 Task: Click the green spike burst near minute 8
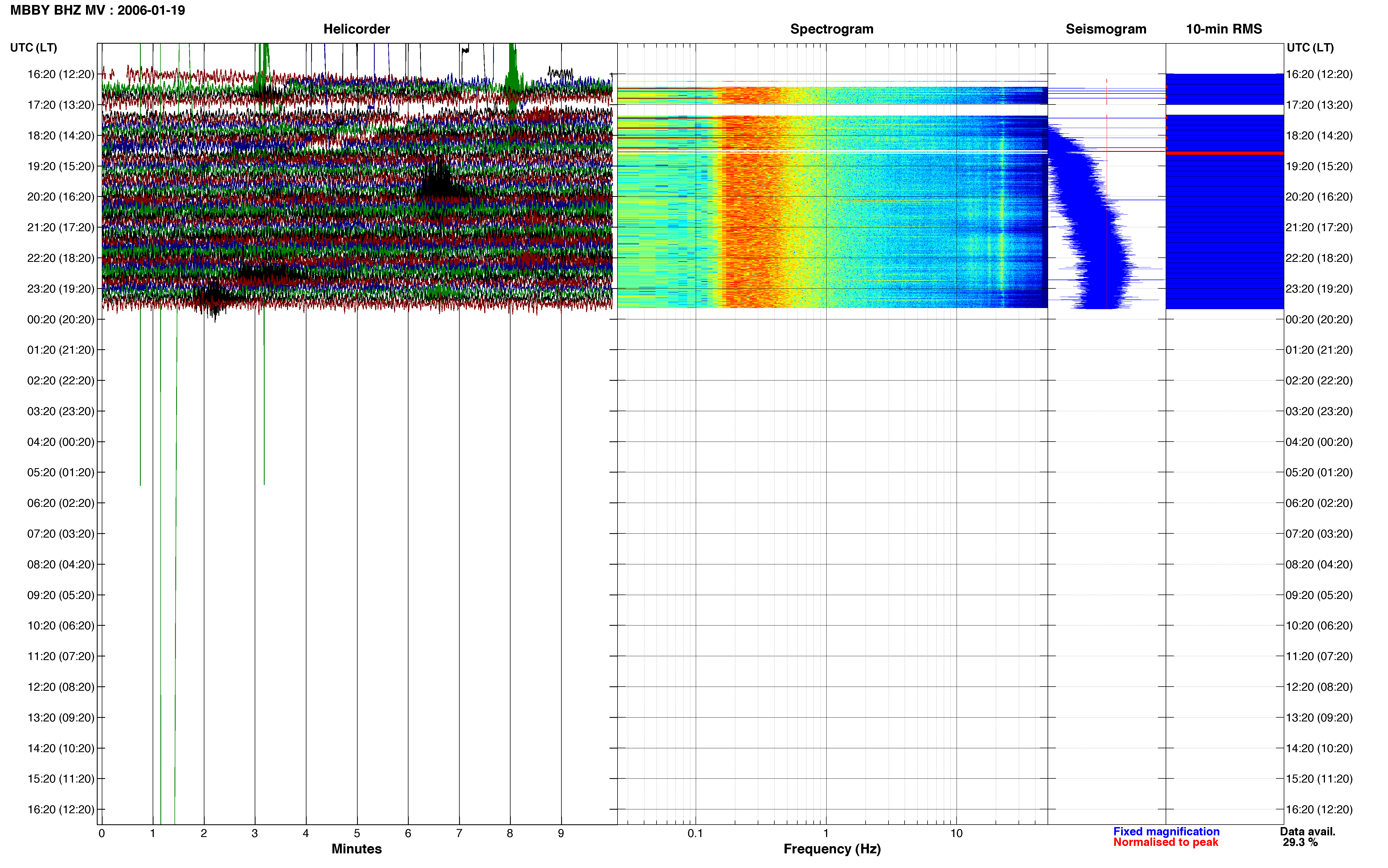tap(513, 75)
